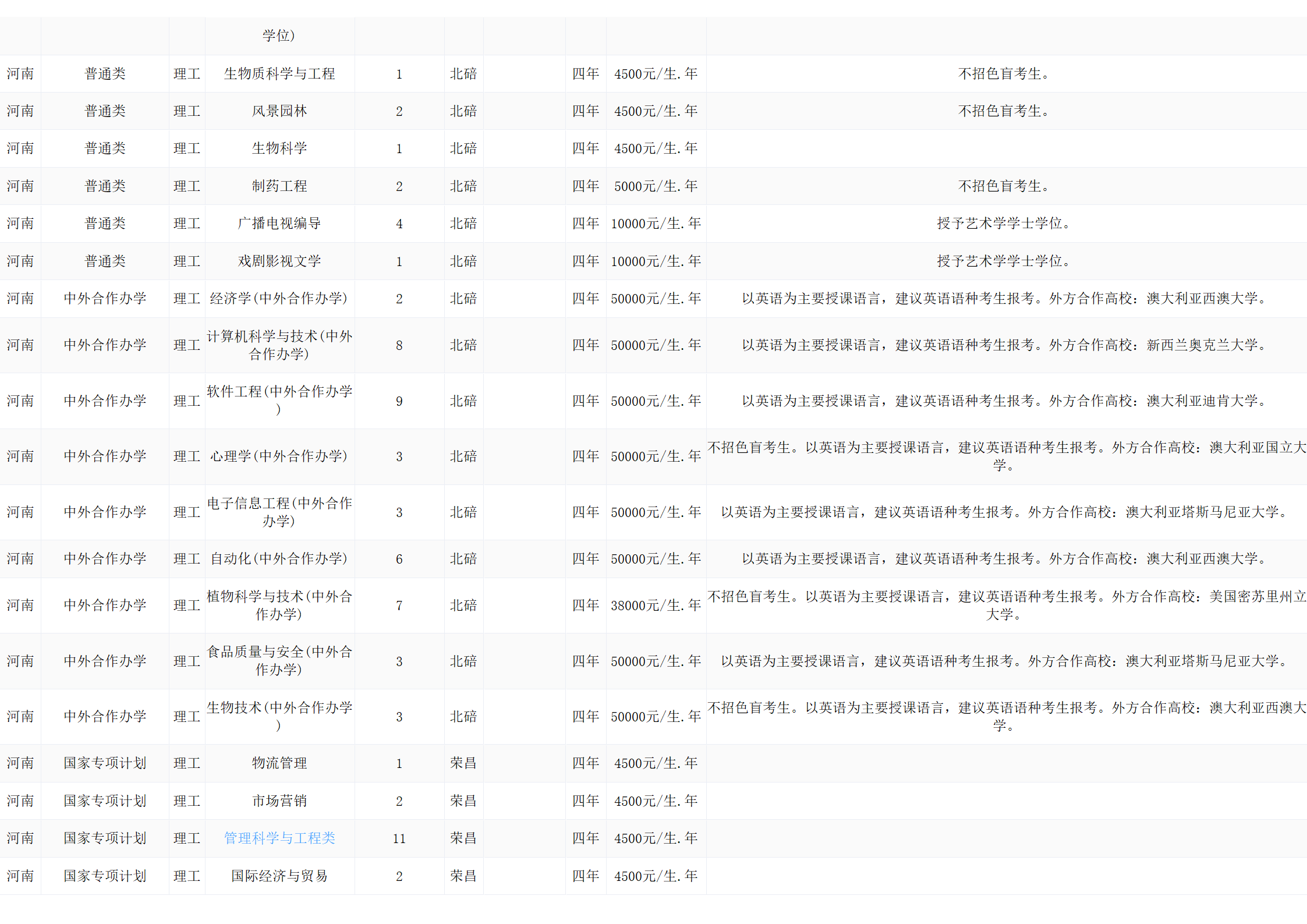Image resolution: width=1307 pixels, height=924 pixels.
Task: Click the 广播电视编导 major cell
Action: (279, 224)
